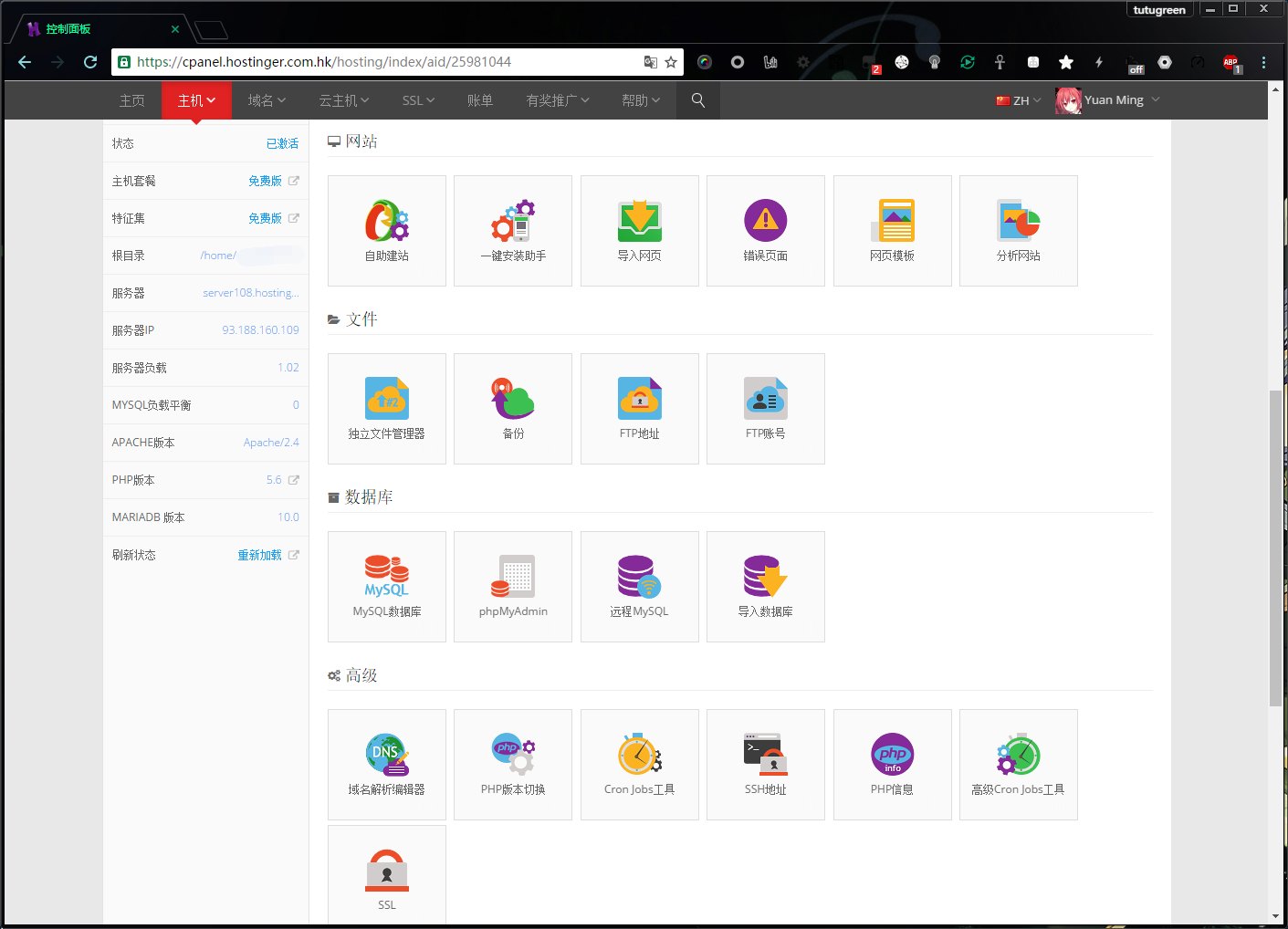1288x929 pixels.
Task: Open the AdBlock Plus extension icon
Action: tap(1231, 63)
